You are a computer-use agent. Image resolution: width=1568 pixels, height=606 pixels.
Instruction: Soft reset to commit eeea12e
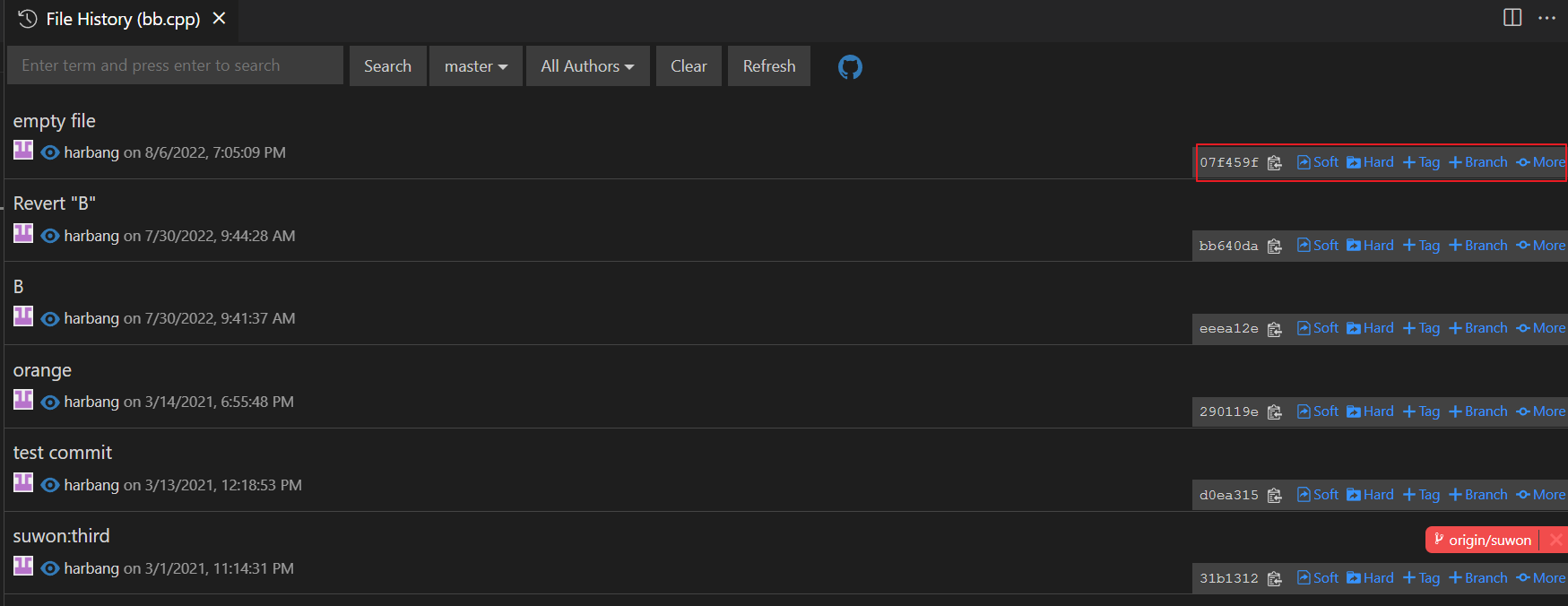[1318, 328]
